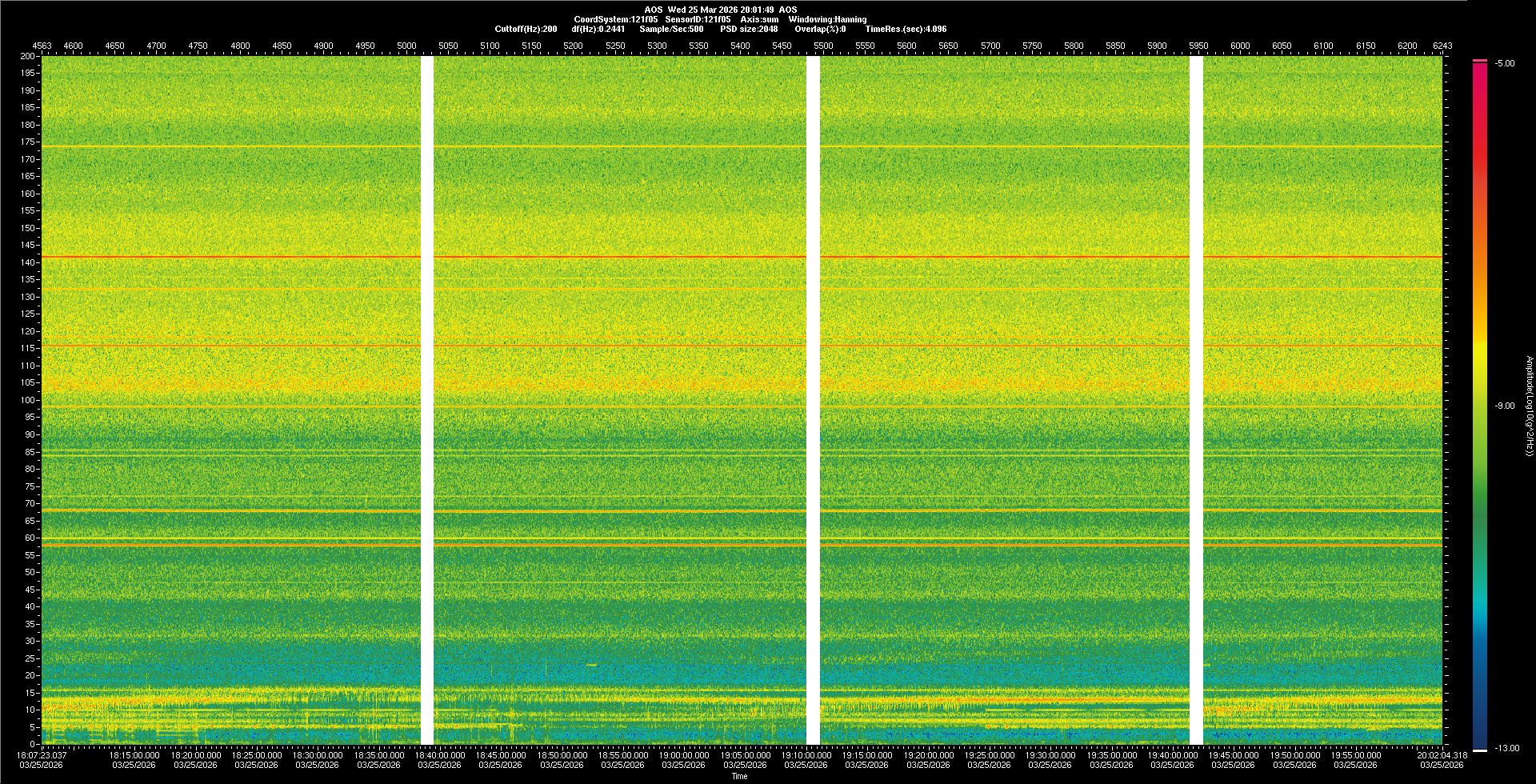Click the -13.00 label at color scale bottom
Screen dimensions: 1536x784
click(x=1506, y=748)
